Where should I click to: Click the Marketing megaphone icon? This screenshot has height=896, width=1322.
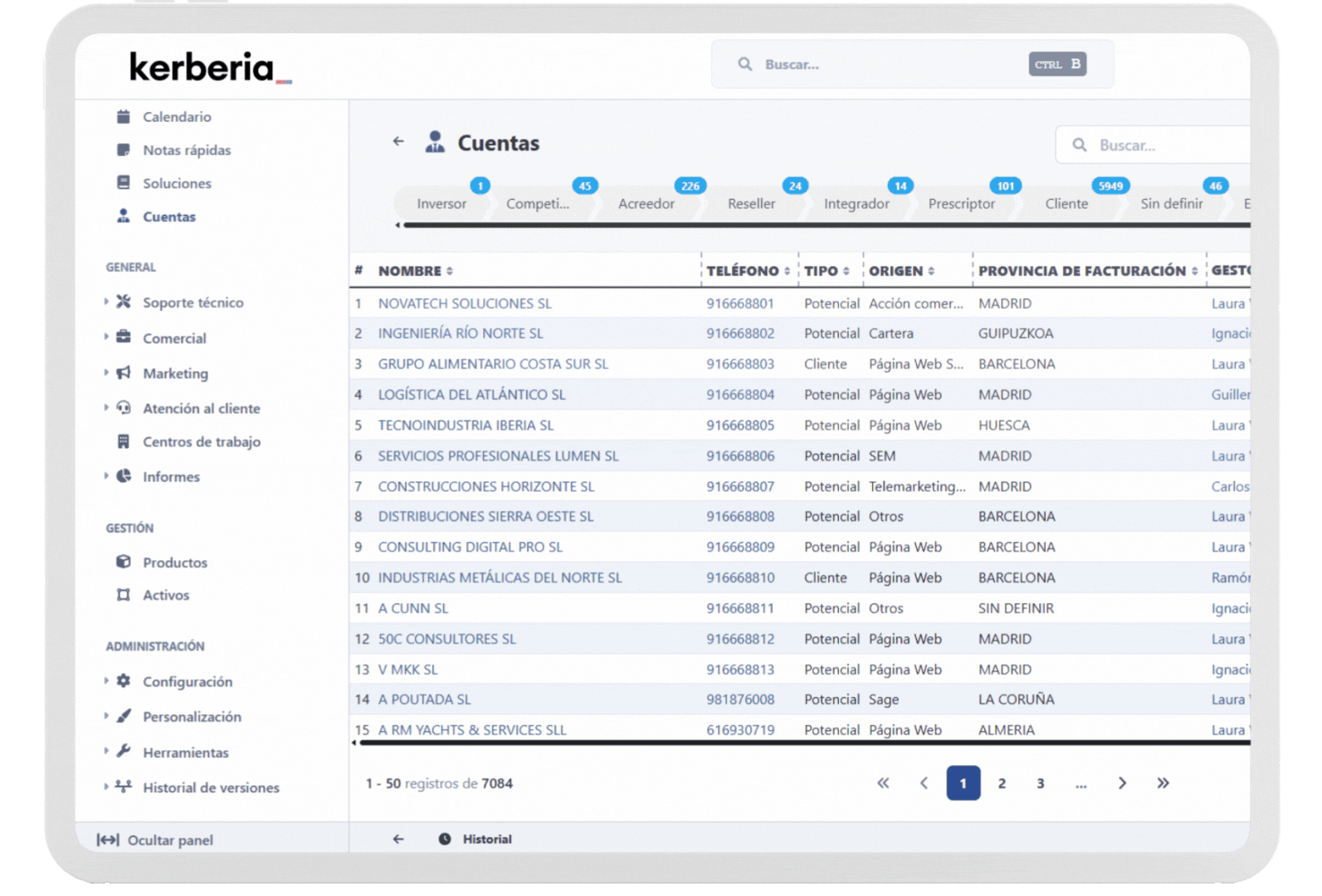coord(124,373)
